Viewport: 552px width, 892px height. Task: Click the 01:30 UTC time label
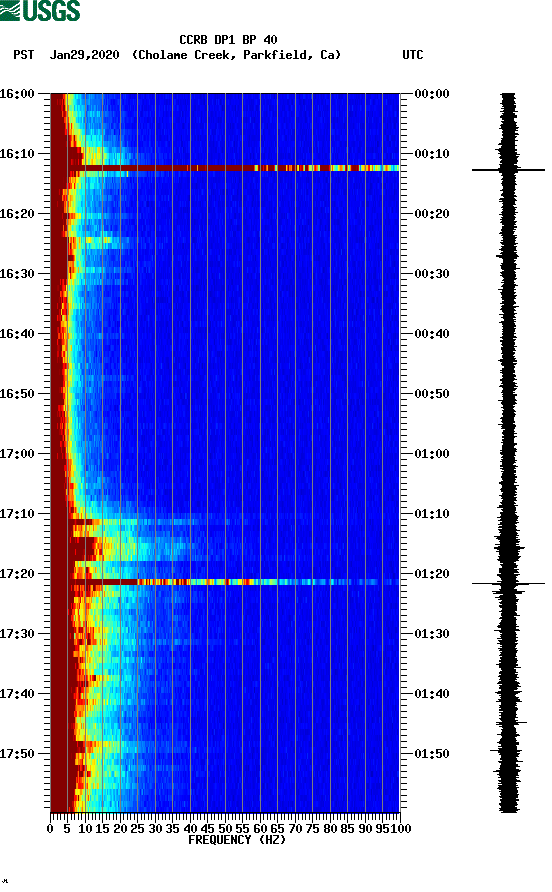[x=432, y=634]
